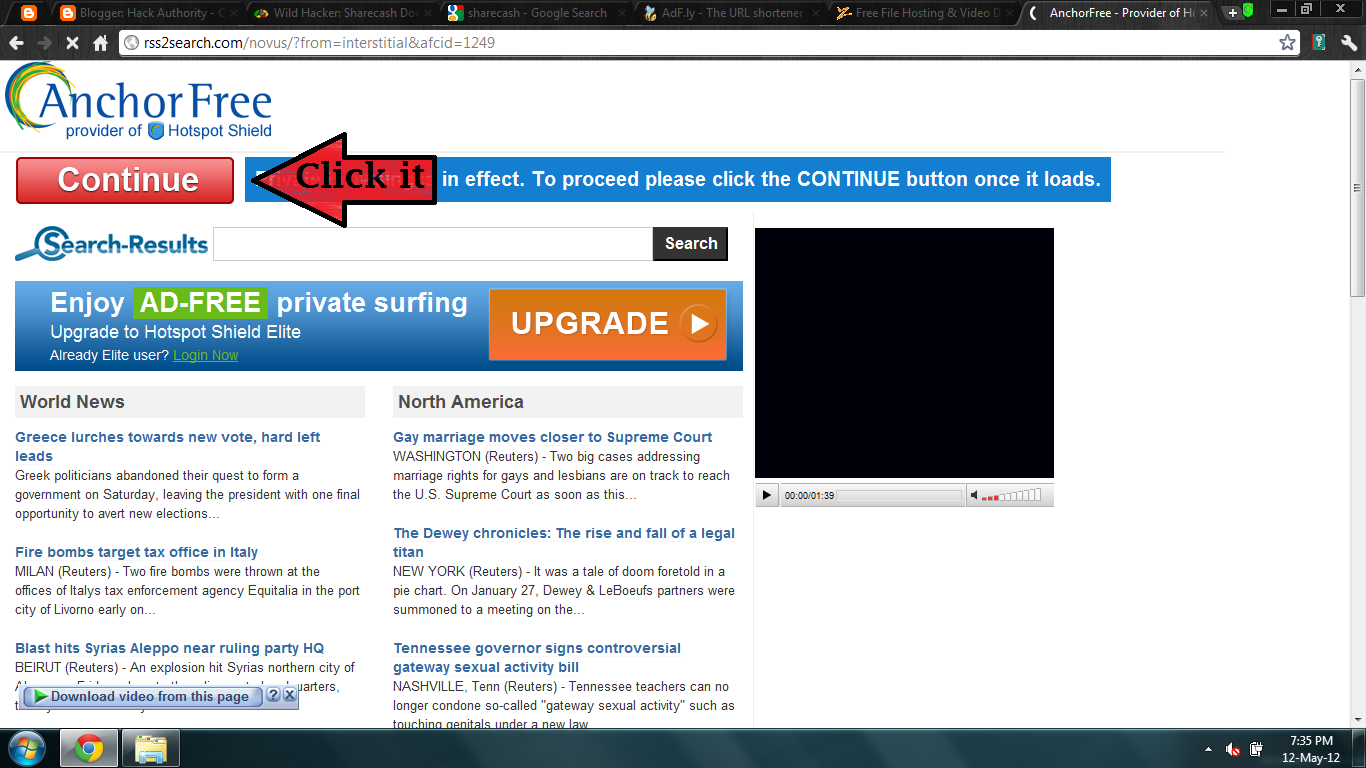Screen dimensions: 1366x768
Task: Close the AnchorFree tab
Action: [1204, 13]
